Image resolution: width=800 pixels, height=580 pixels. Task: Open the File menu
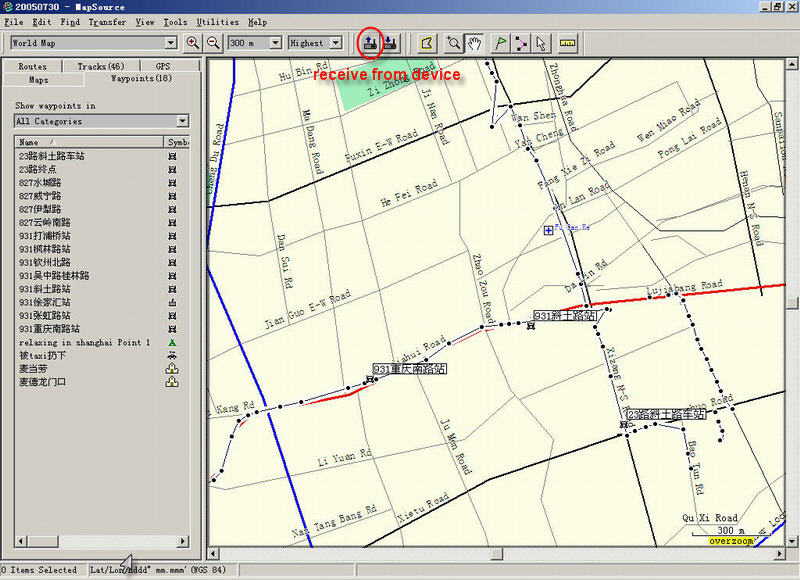14,22
